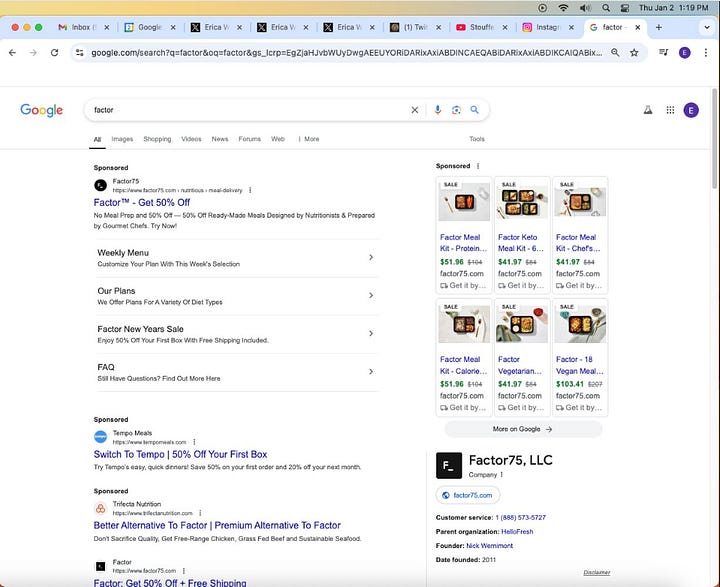Call customer service number 1 (888) 573-5727
Image resolution: width=720 pixels, height=587 pixels.
click(x=520, y=518)
